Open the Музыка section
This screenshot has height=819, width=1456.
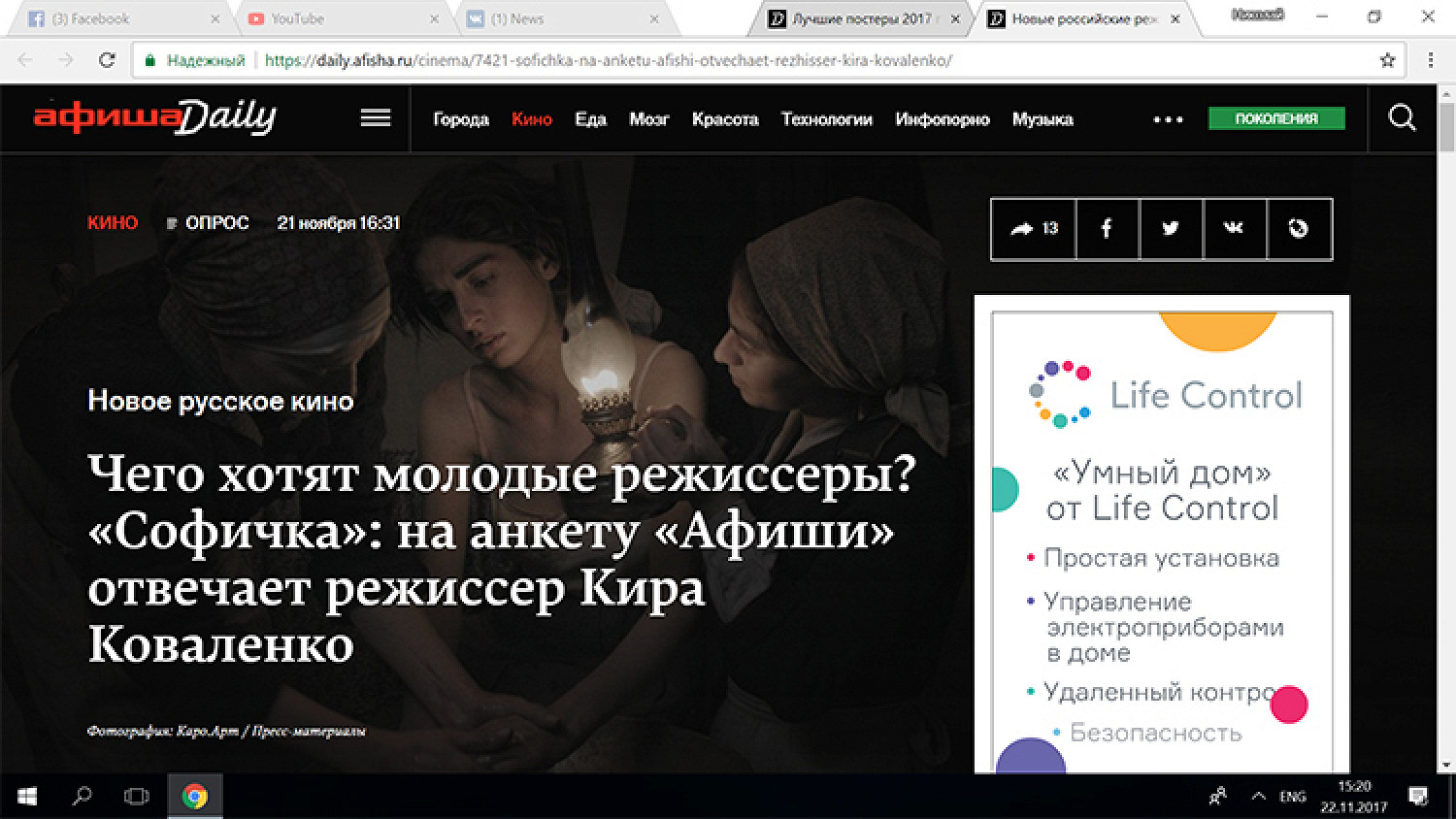1042,119
